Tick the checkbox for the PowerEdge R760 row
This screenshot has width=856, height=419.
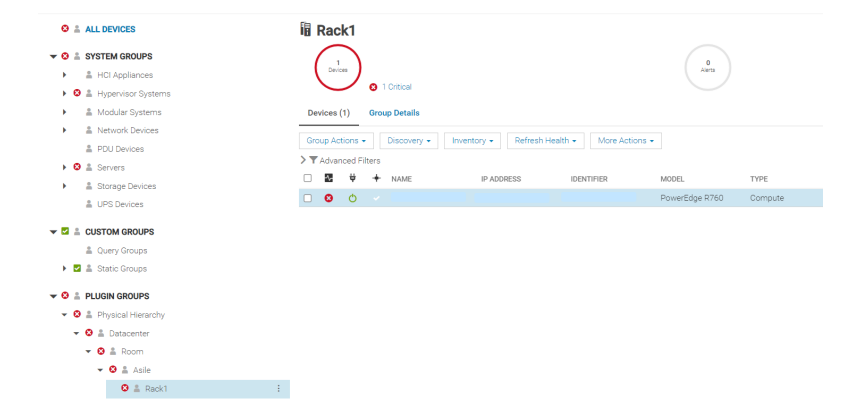click(308, 198)
